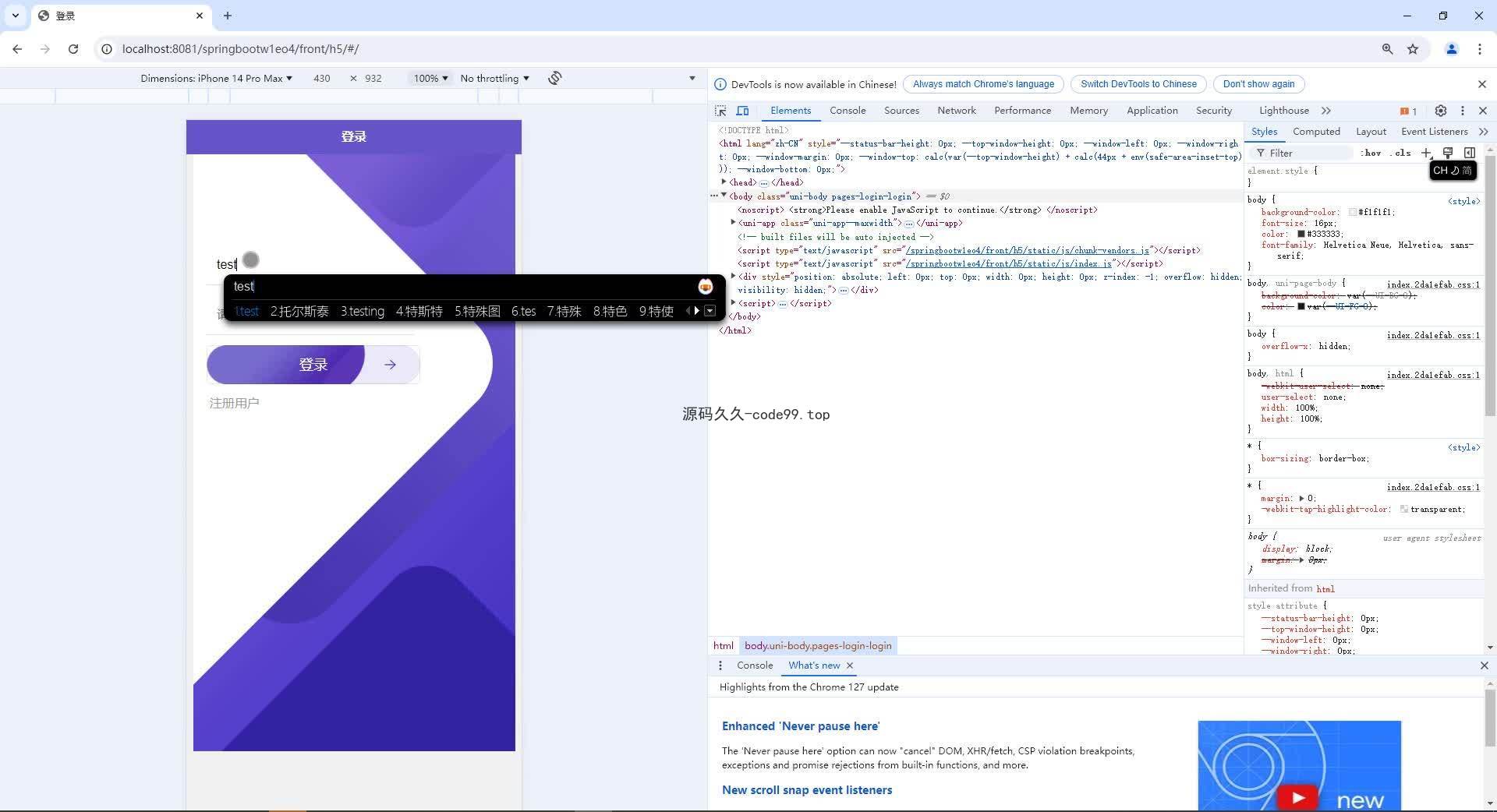Screen dimensions: 1497x812
Task: Open the 100% zoom dropdown
Action: (x=430, y=78)
